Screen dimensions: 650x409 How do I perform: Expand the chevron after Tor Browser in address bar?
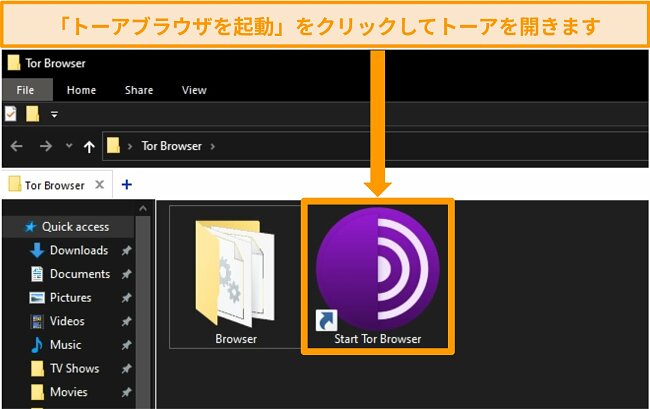[x=213, y=146]
